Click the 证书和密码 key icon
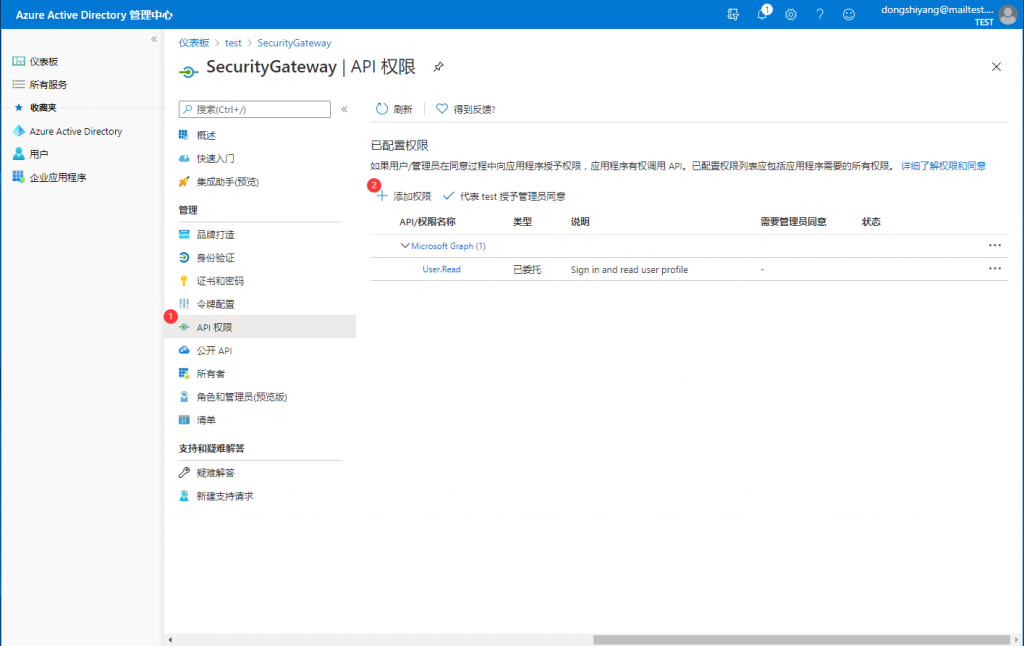 point(184,281)
